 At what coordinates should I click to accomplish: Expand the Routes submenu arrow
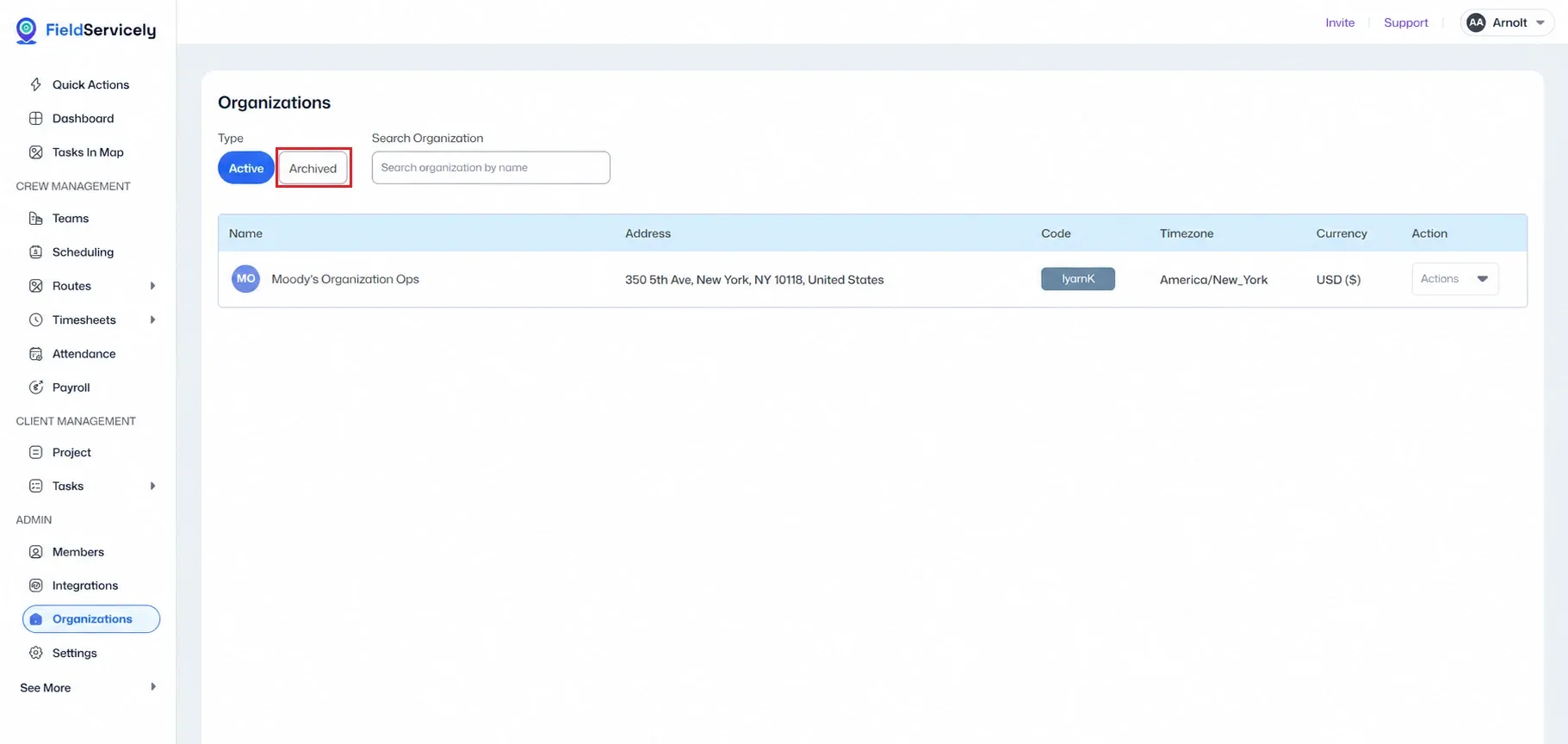(152, 286)
